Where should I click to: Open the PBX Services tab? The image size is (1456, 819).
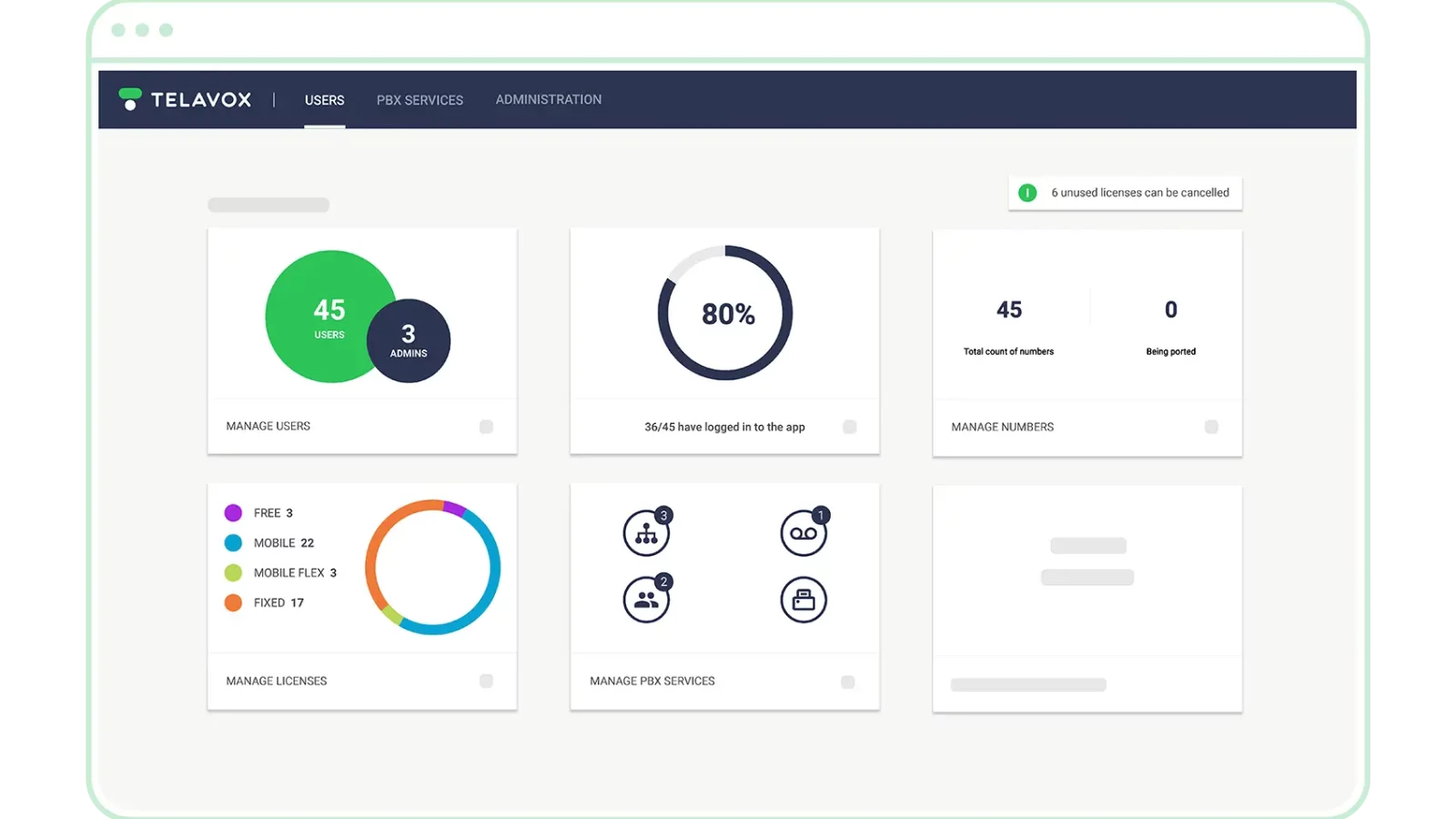[x=420, y=100]
